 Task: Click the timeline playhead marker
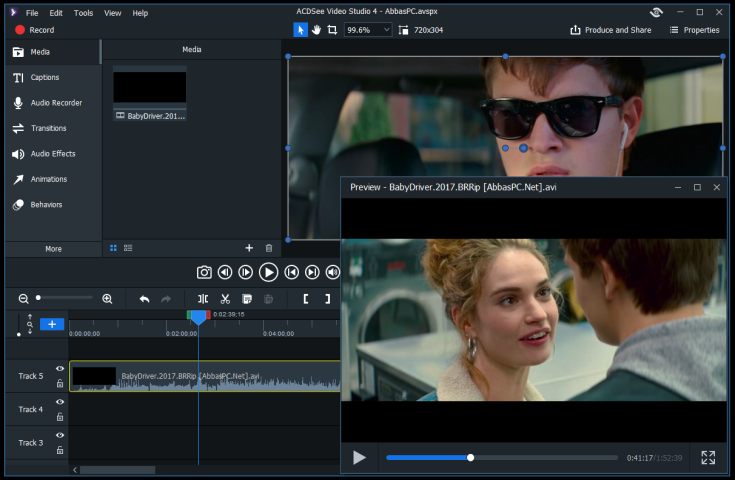click(199, 318)
